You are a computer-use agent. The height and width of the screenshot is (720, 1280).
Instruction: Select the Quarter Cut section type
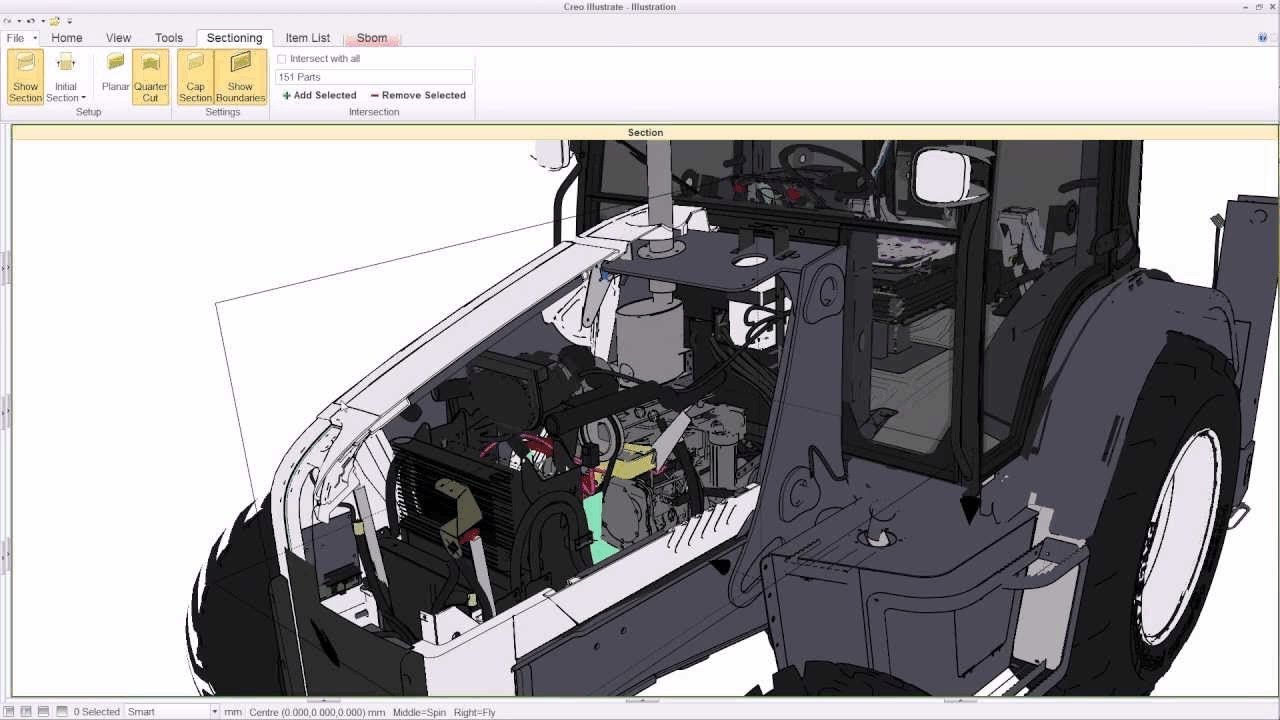pyautogui.click(x=150, y=77)
